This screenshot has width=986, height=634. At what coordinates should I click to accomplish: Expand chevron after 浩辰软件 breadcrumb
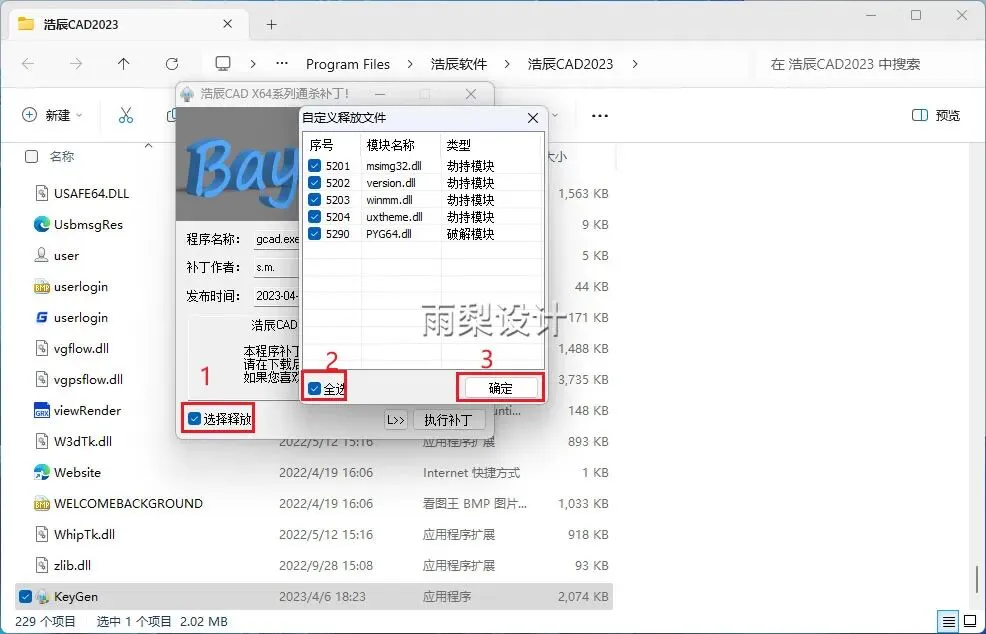click(x=507, y=64)
